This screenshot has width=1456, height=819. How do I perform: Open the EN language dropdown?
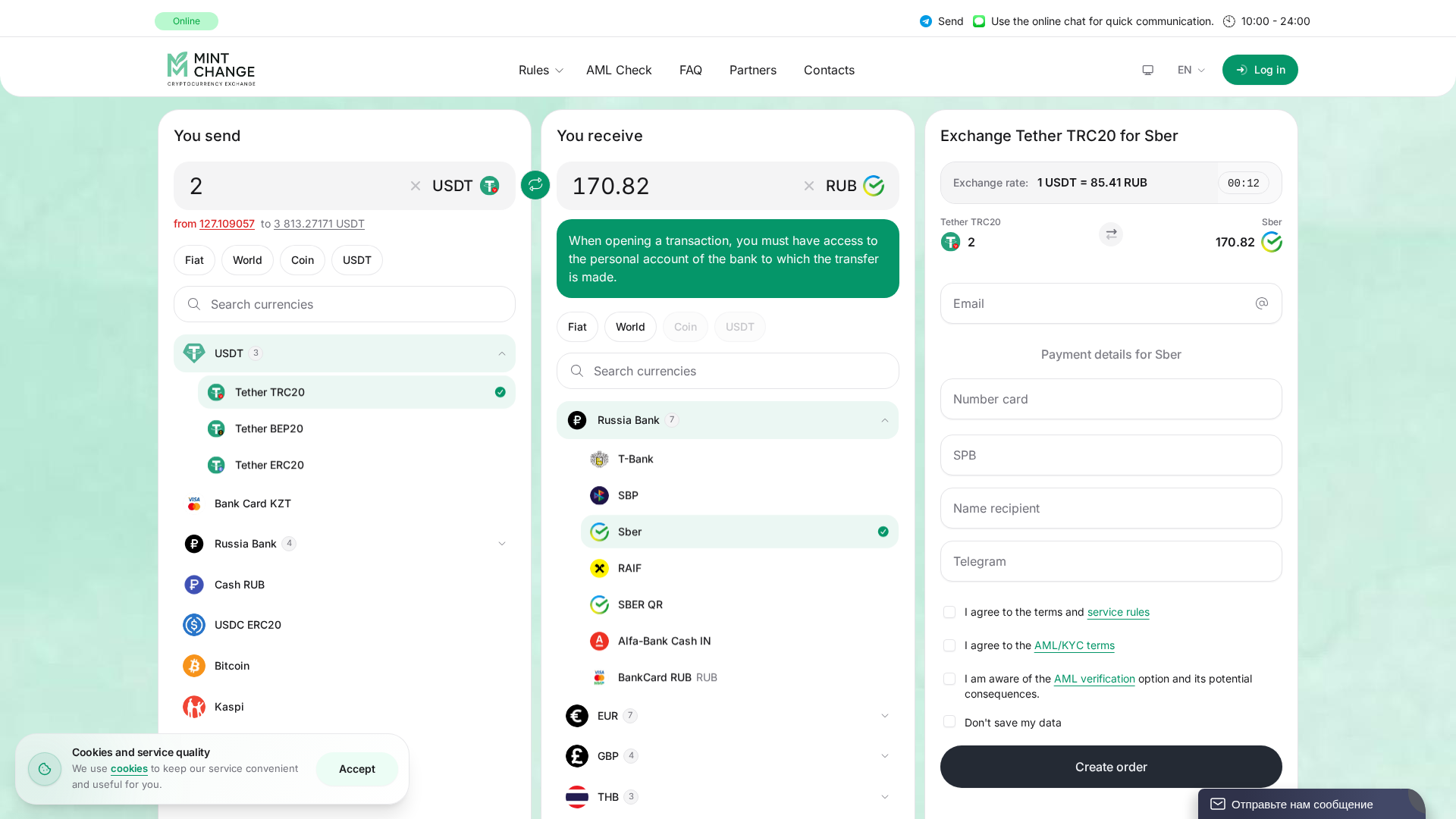[1191, 70]
